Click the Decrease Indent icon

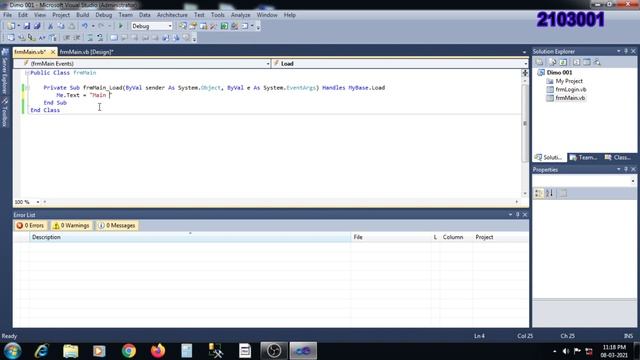[67, 38]
